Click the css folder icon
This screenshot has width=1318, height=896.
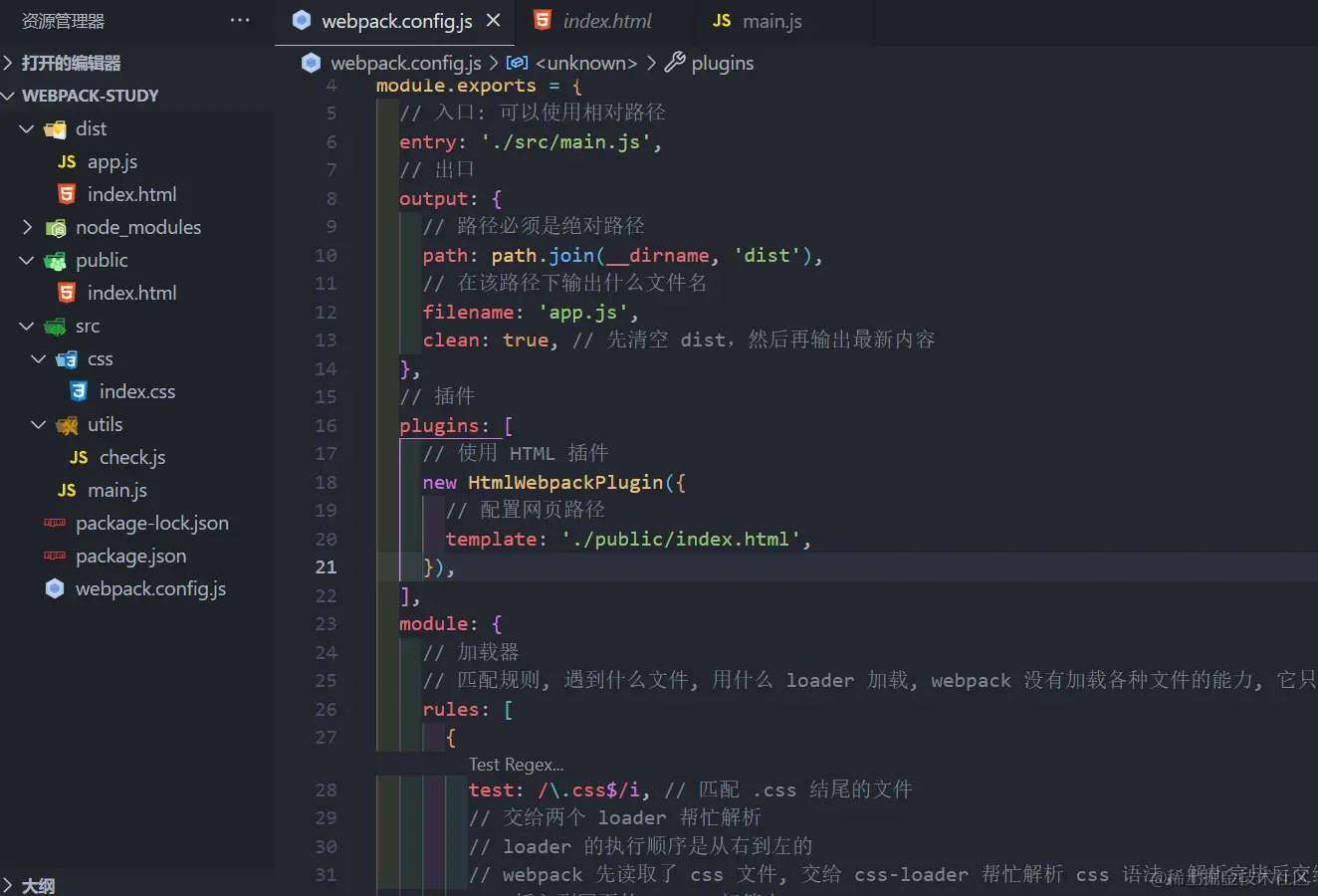(68, 359)
